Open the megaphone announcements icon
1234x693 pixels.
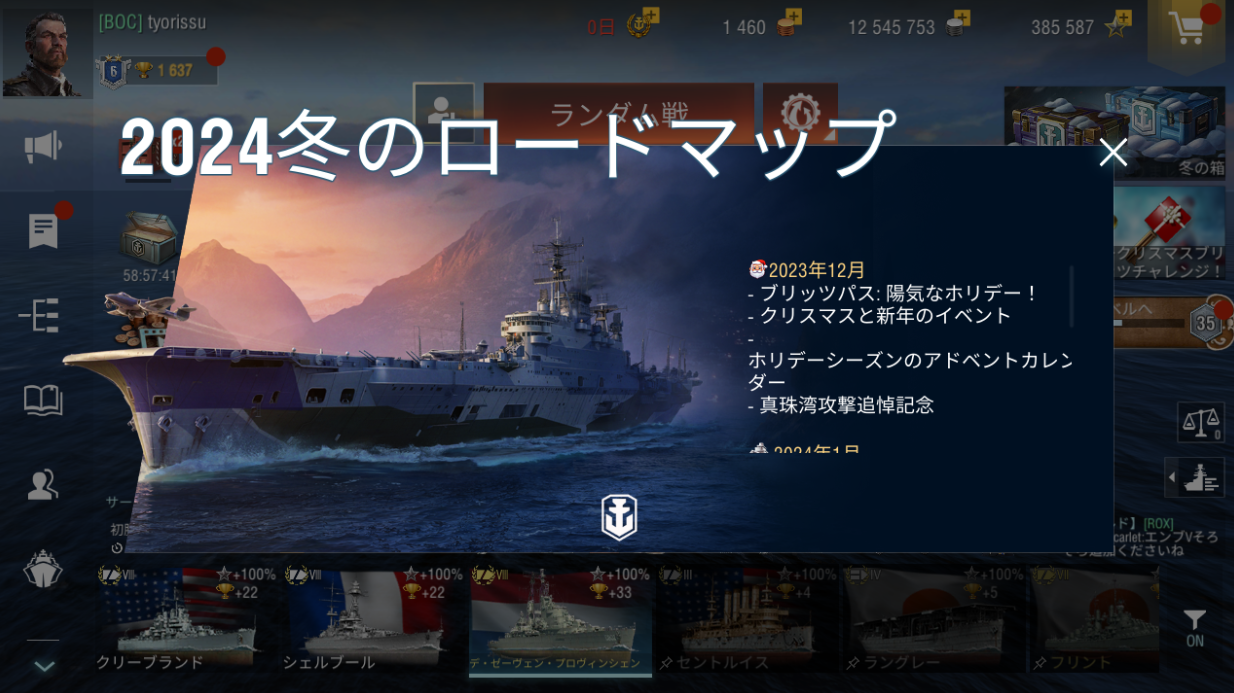(x=43, y=148)
